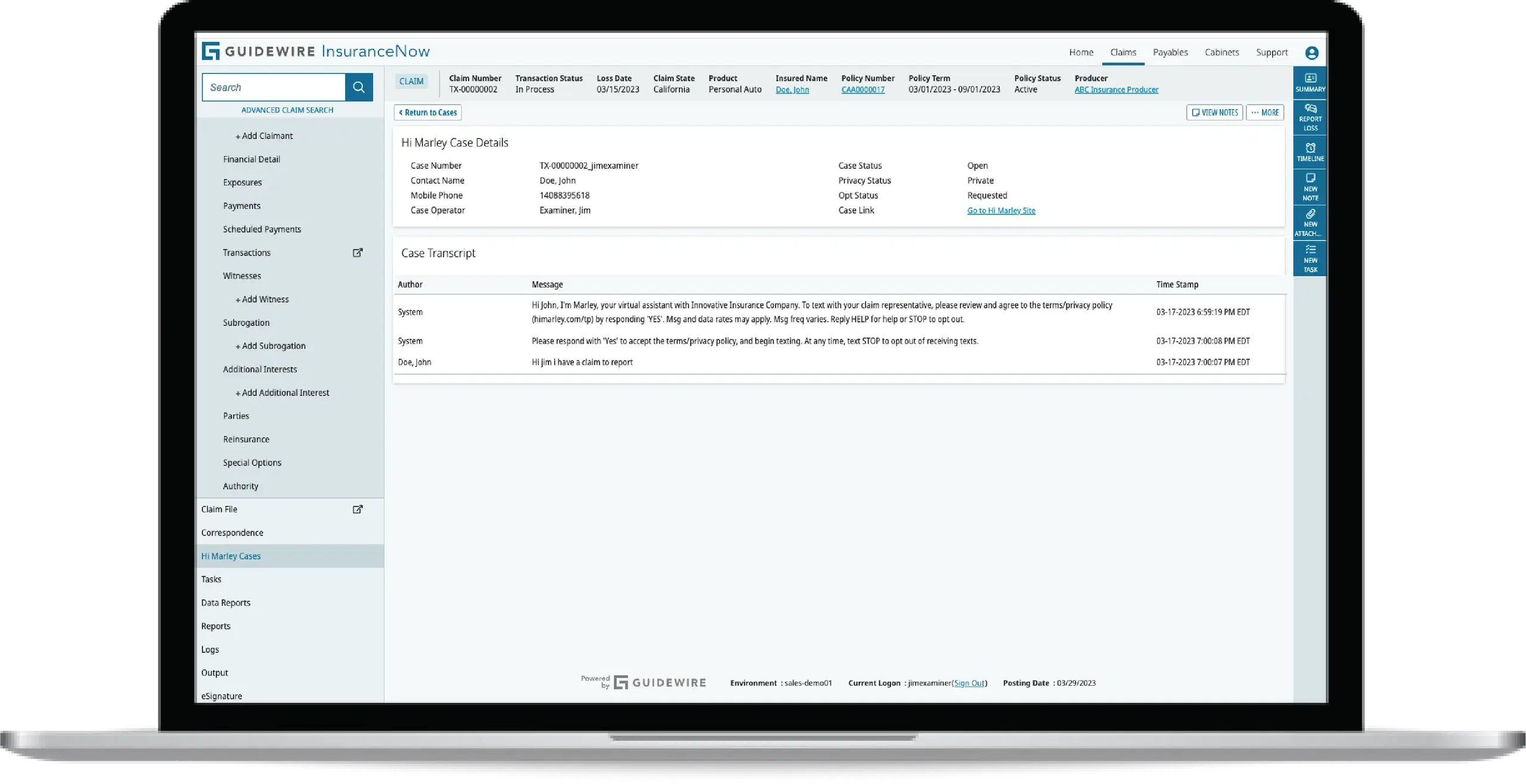Select mobile phone 14088395618 value
Viewport: 1526px width, 784px height.
(x=564, y=195)
